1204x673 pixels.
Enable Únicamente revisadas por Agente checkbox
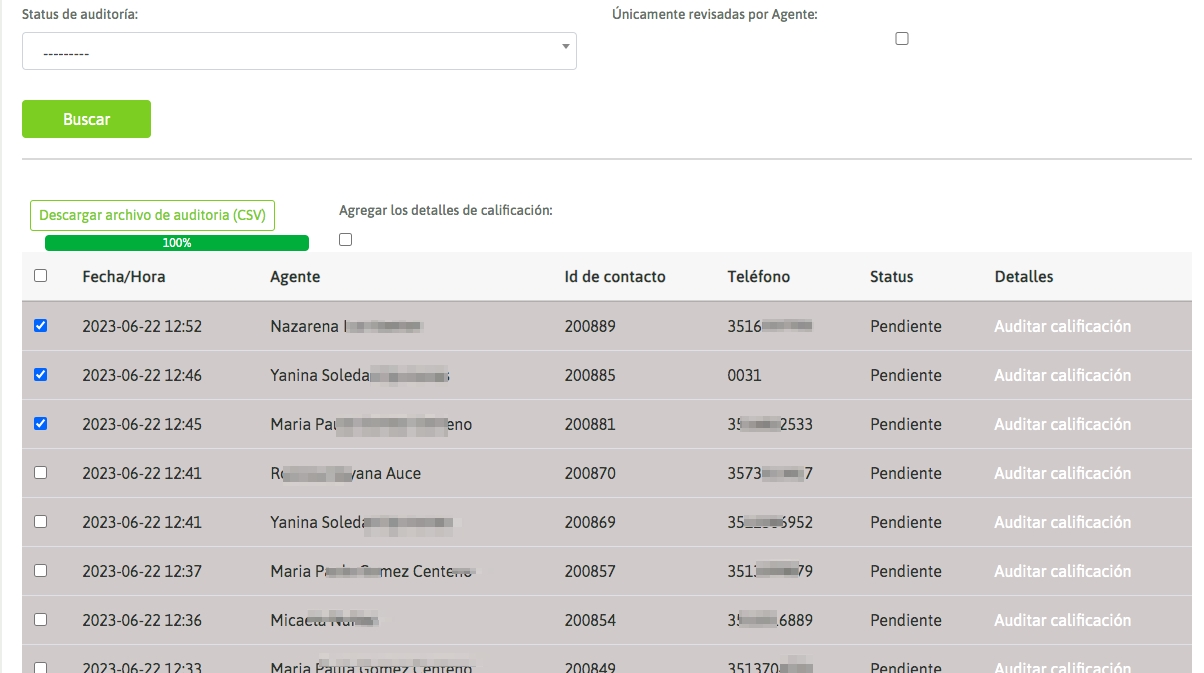click(902, 39)
